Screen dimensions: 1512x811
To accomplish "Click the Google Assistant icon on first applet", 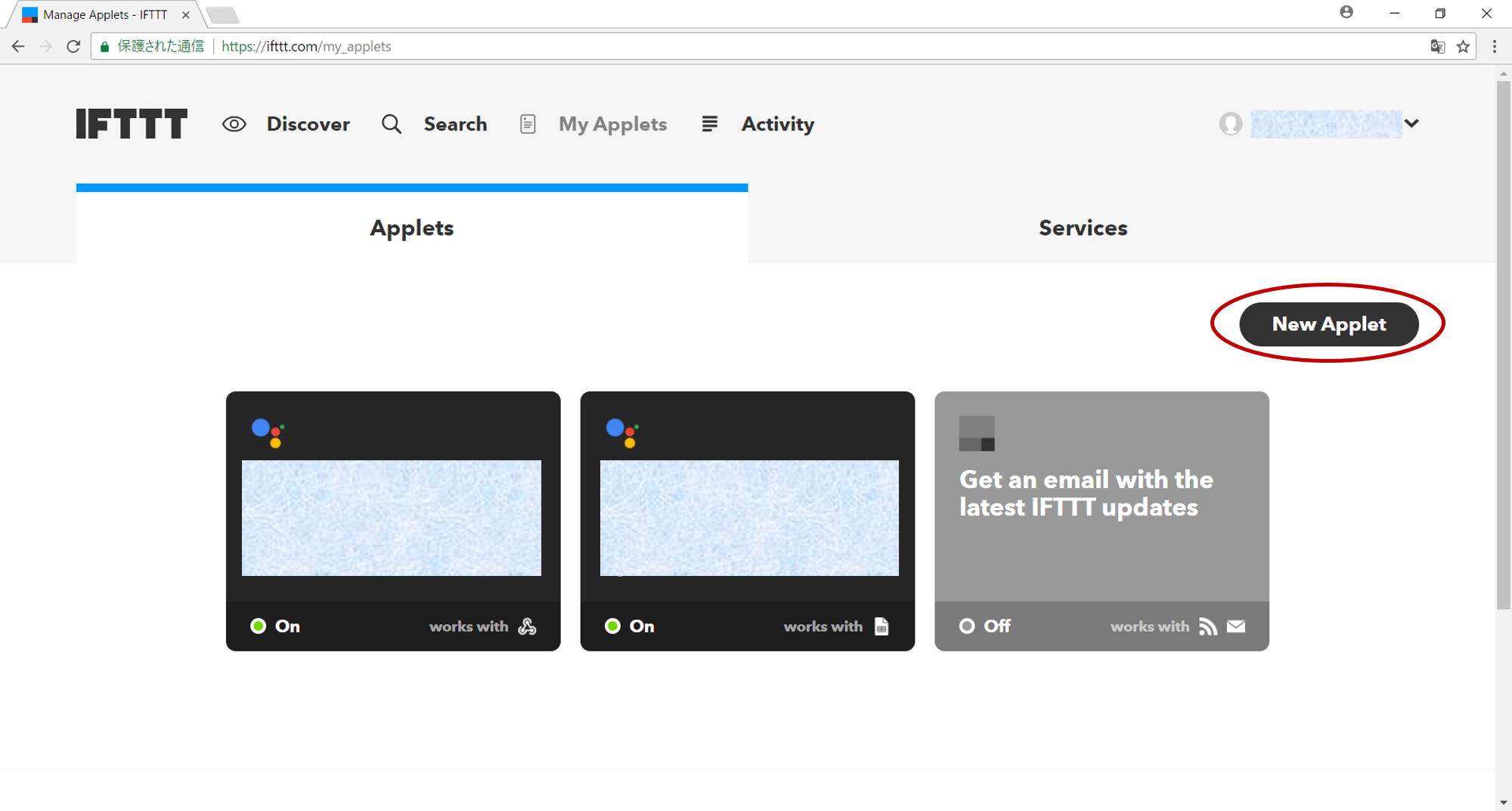I will click(x=267, y=432).
